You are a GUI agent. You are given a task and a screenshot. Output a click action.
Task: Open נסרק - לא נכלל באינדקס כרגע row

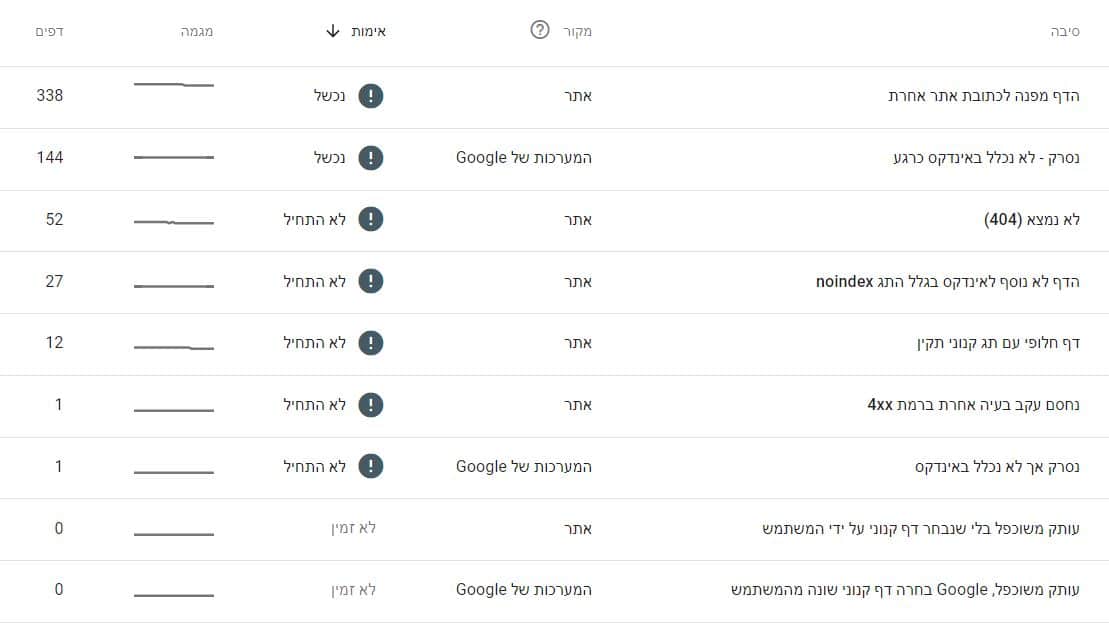pyautogui.click(x=554, y=159)
